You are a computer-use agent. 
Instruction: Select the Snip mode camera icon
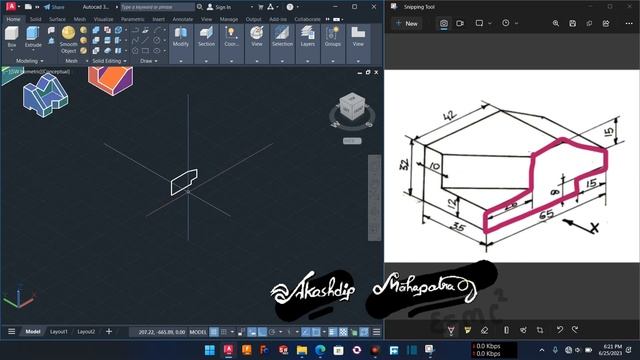pos(444,23)
